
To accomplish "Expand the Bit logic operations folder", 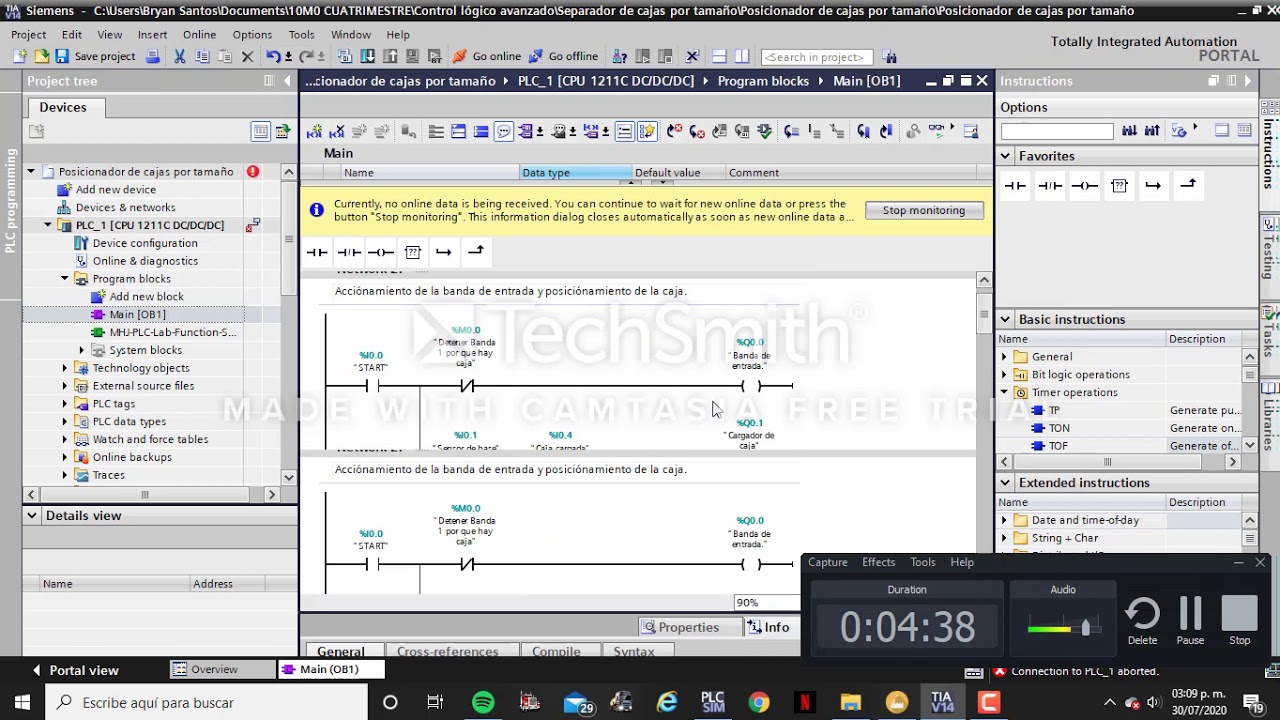I will click(x=1004, y=375).
